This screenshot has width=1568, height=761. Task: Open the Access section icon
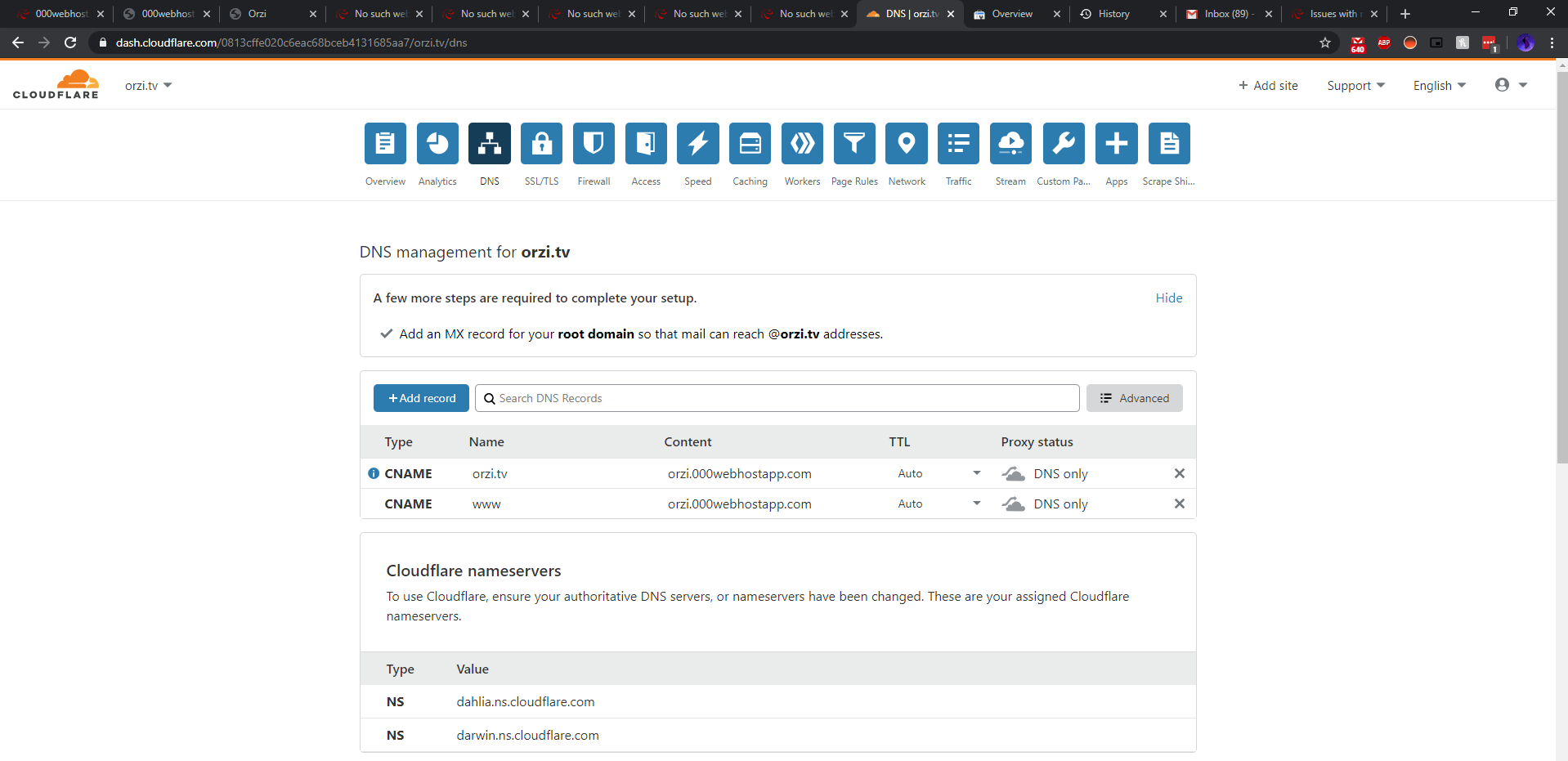click(646, 144)
